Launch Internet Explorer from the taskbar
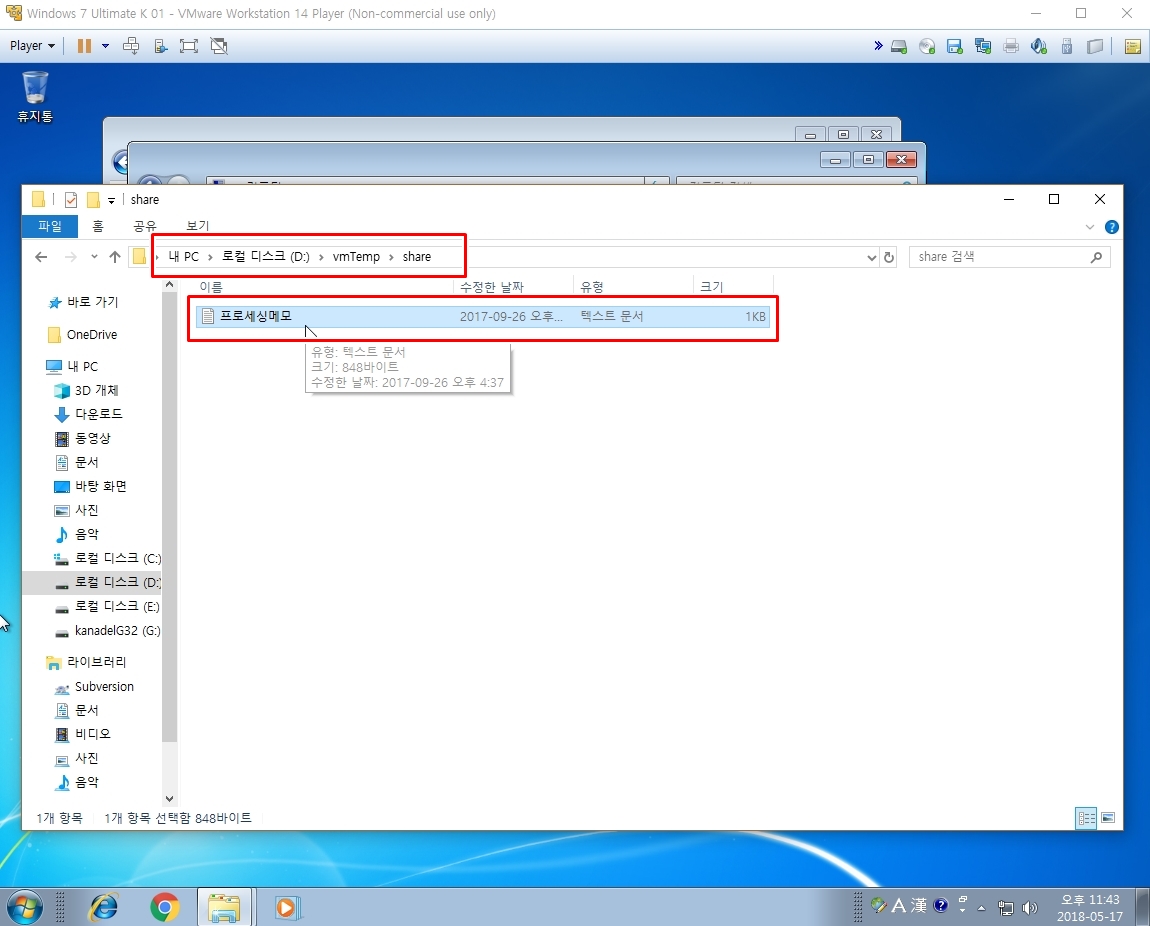Screen dimensions: 1150x926 click(x=103, y=908)
